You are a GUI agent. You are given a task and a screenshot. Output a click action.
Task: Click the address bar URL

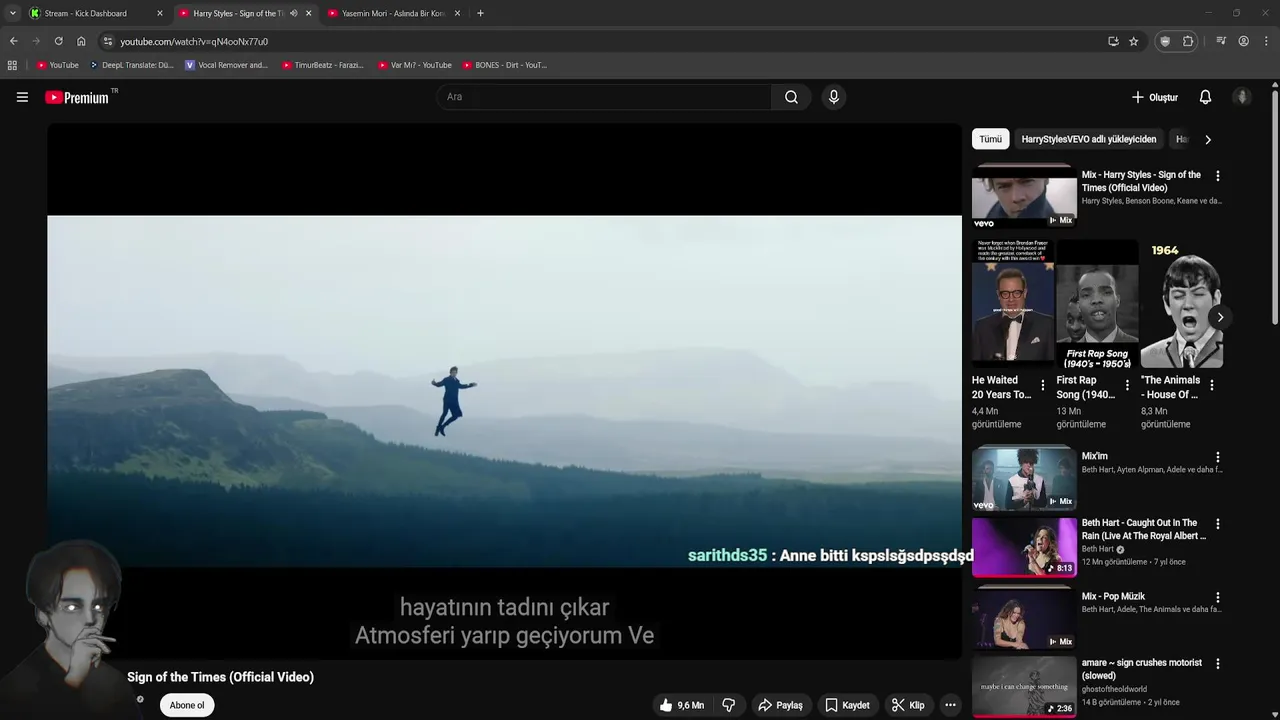click(x=194, y=41)
